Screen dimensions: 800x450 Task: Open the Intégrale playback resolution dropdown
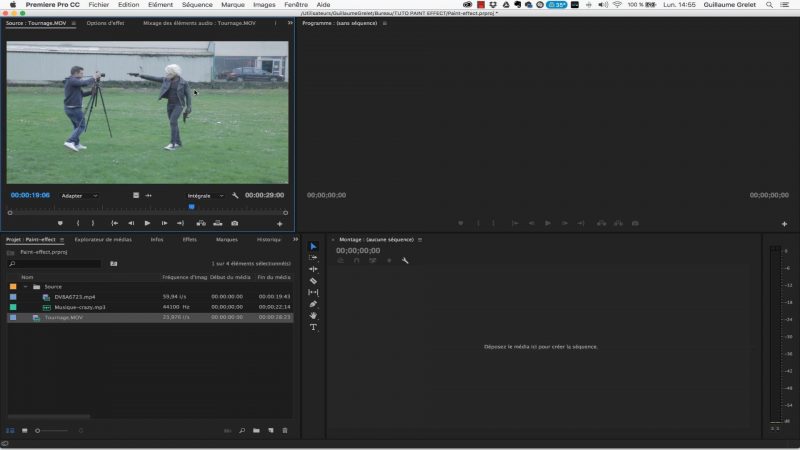(x=205, y=196)
